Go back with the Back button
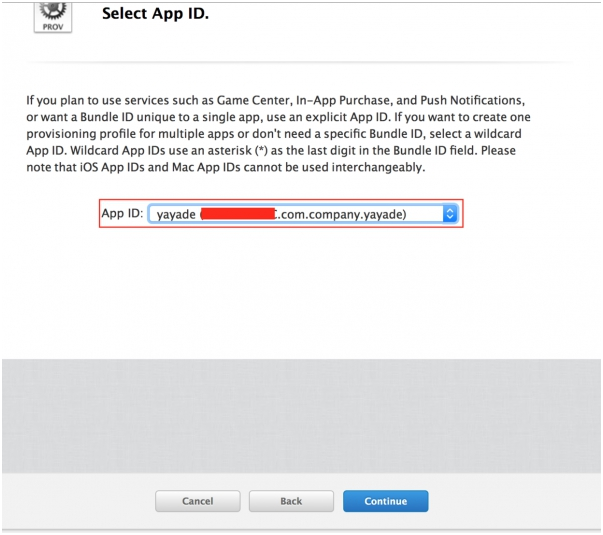This screenshot has width=603, height=535. [290, 501]
